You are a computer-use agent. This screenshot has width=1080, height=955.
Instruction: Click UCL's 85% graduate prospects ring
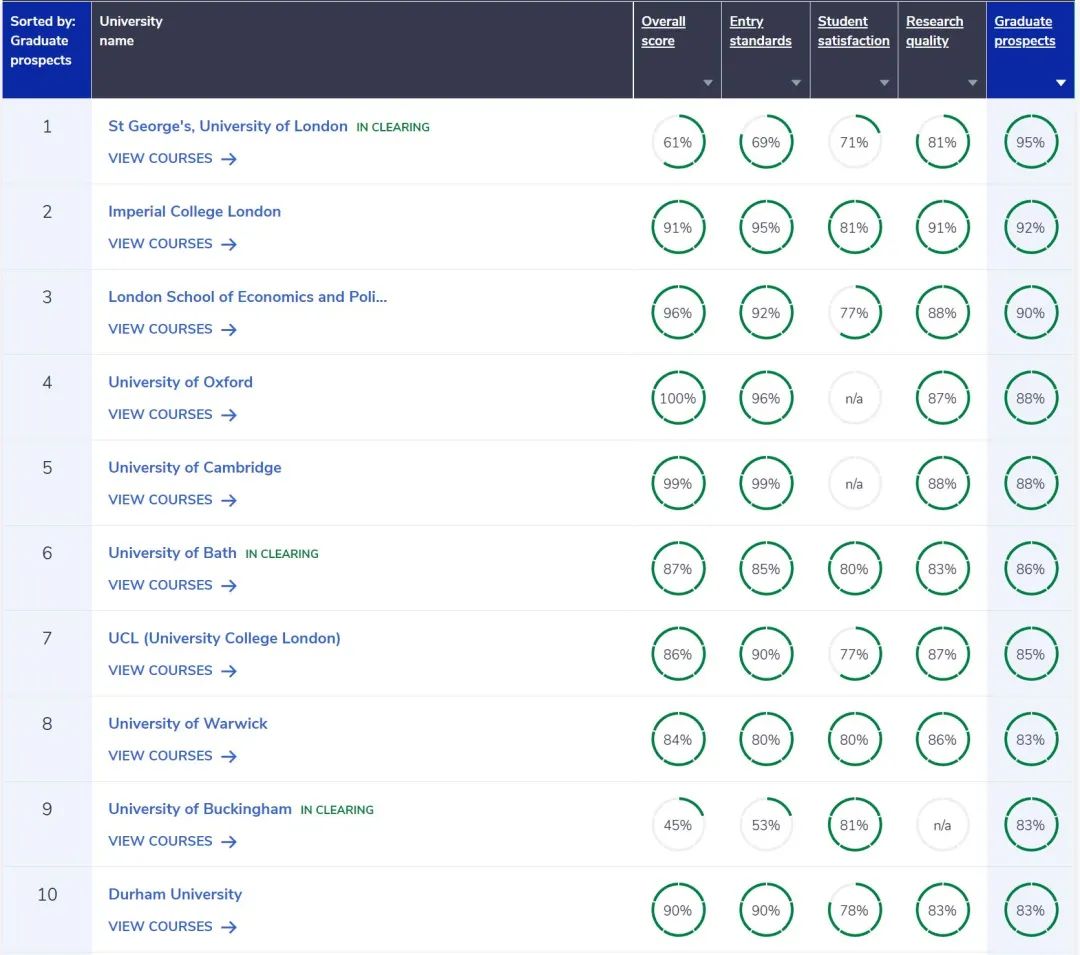click(1030, 655)
